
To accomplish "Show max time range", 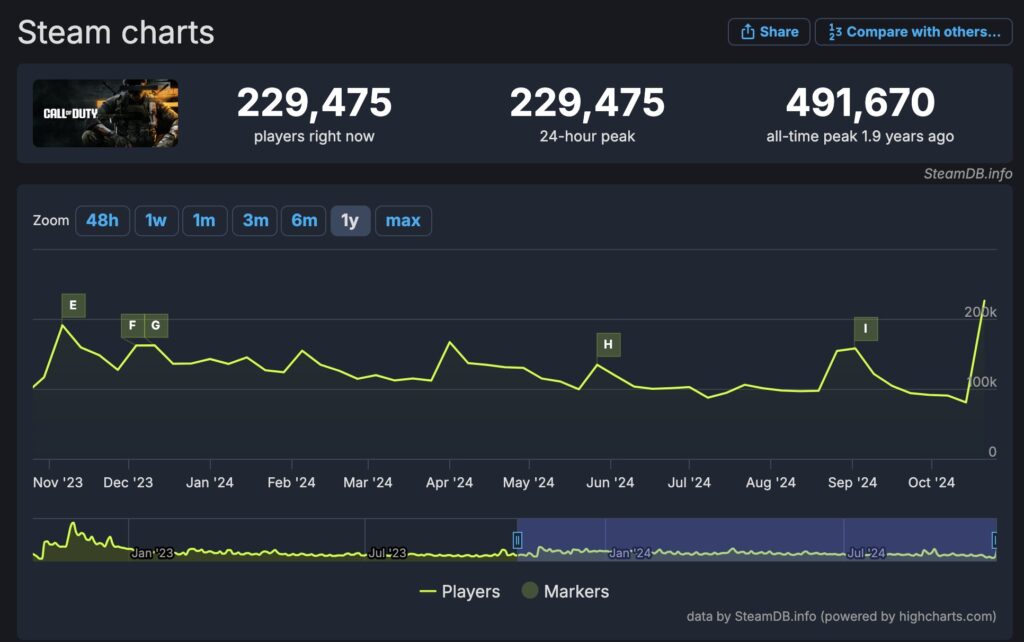I will (x=403, y=221).
